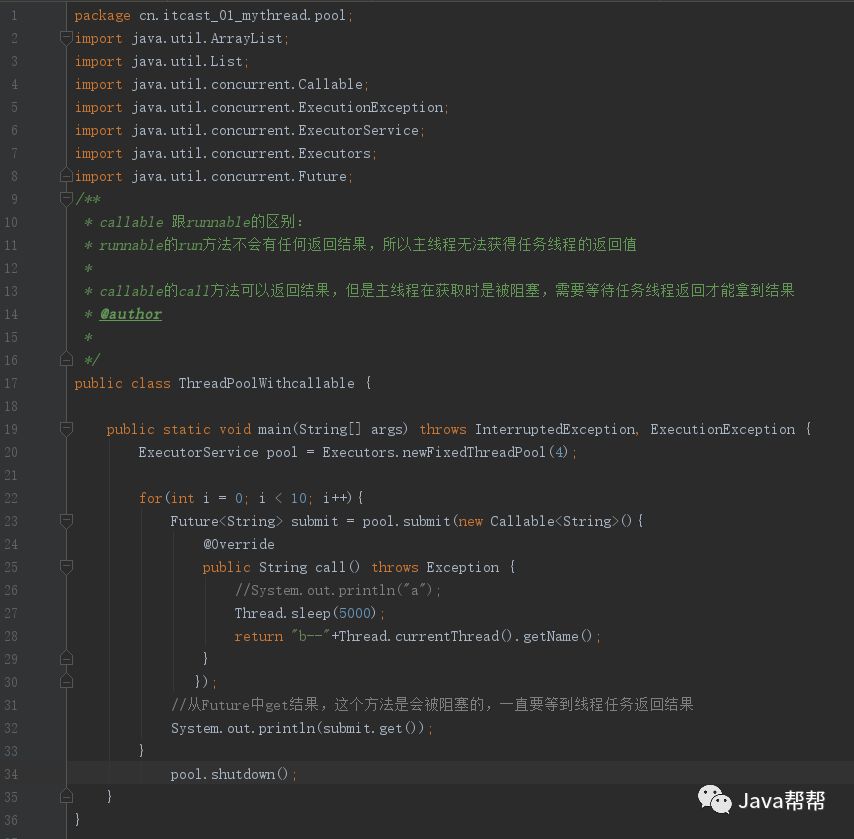This screenshot has width=854, height=839.
Task: Collapse imports fold marker at line 2
Action: point(66,38)
